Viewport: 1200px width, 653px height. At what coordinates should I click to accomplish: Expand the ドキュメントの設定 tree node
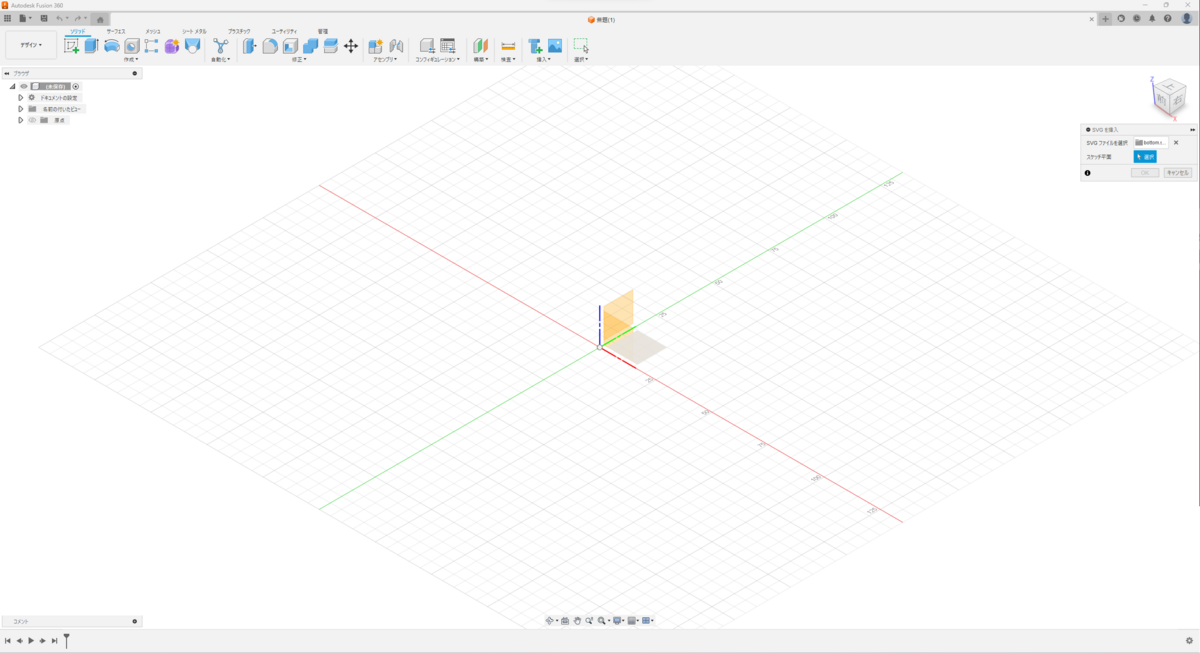pos(20,98)
